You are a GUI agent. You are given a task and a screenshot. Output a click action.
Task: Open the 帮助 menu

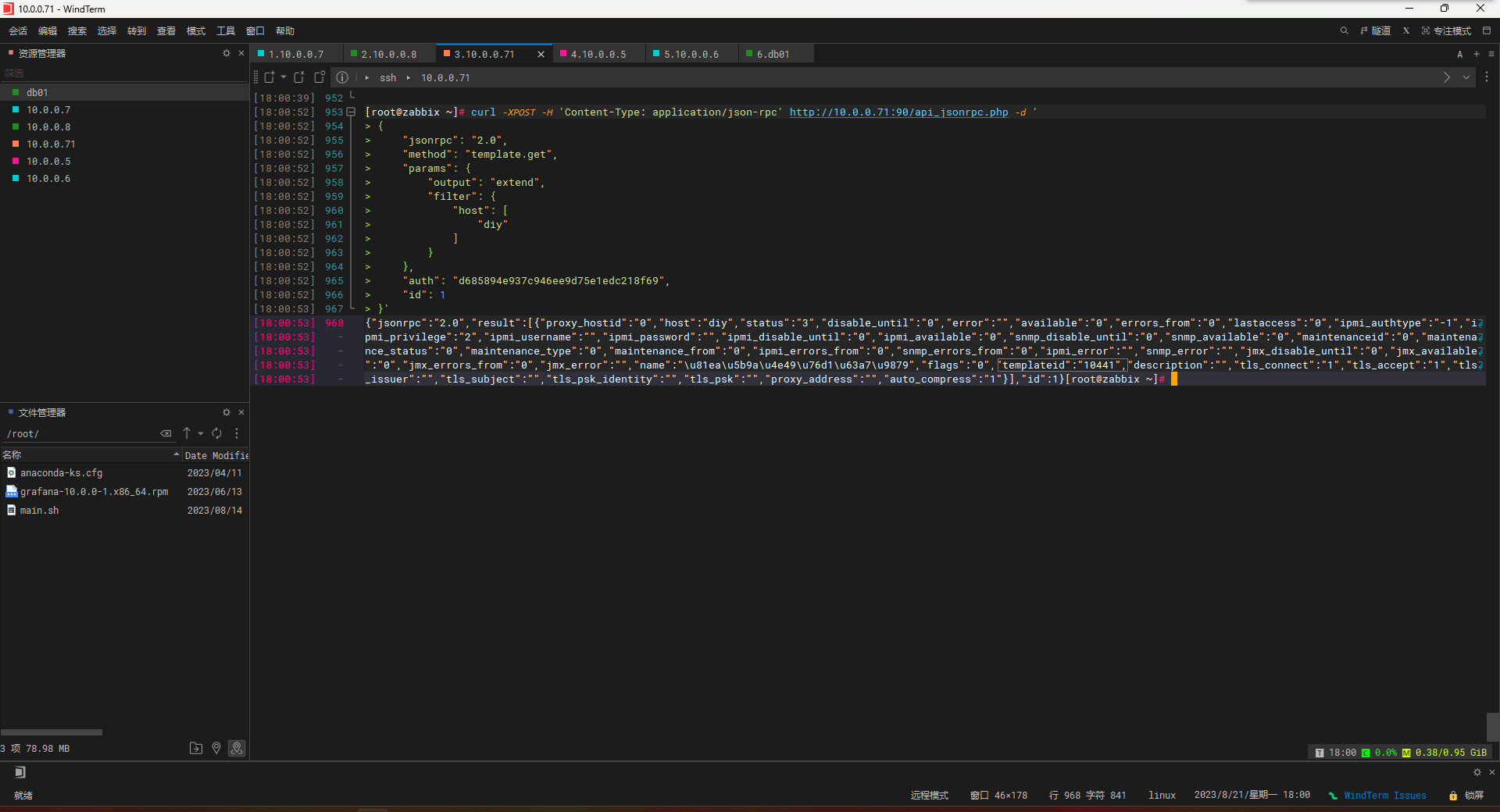285,31
